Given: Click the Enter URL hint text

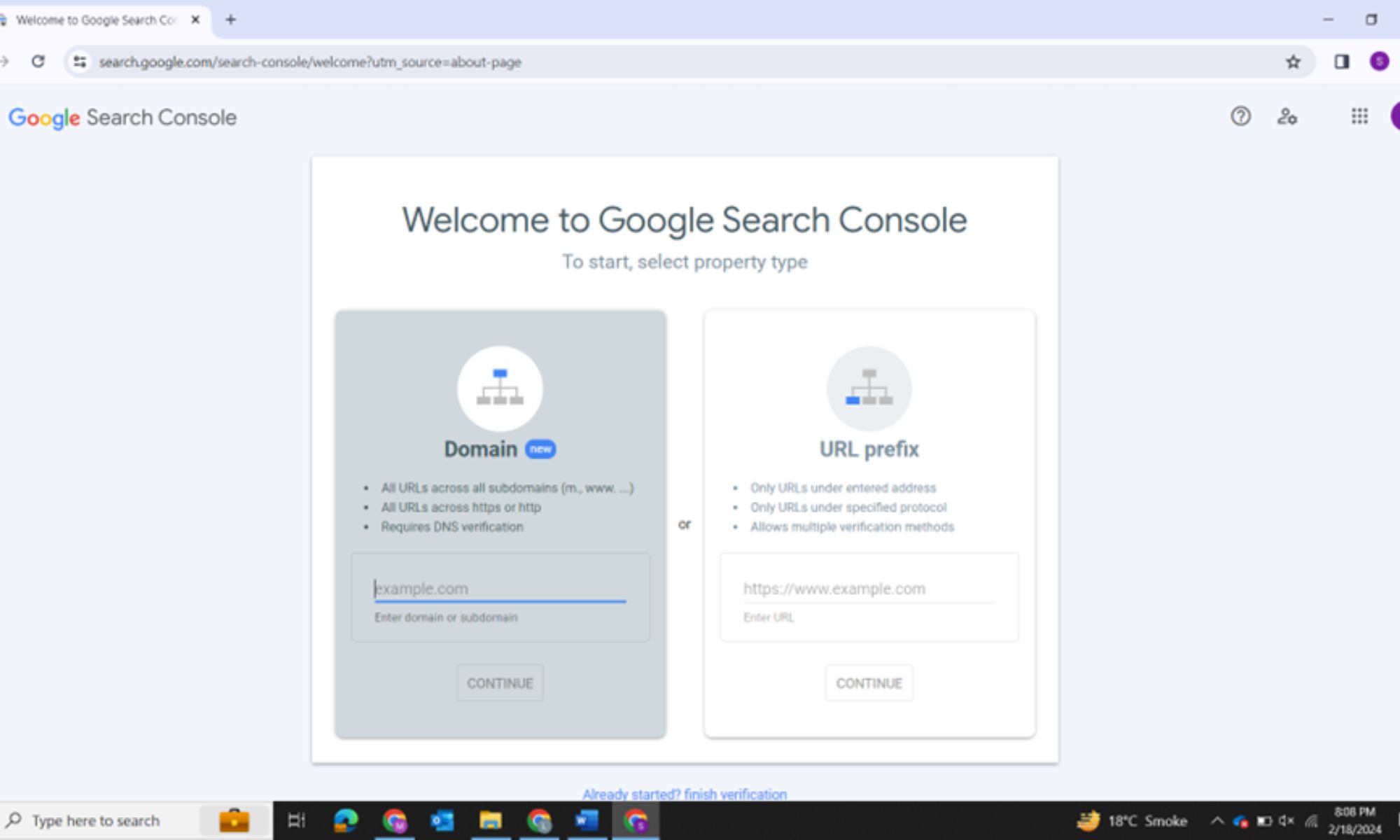Looking at the screenshot, I should 769,617.
